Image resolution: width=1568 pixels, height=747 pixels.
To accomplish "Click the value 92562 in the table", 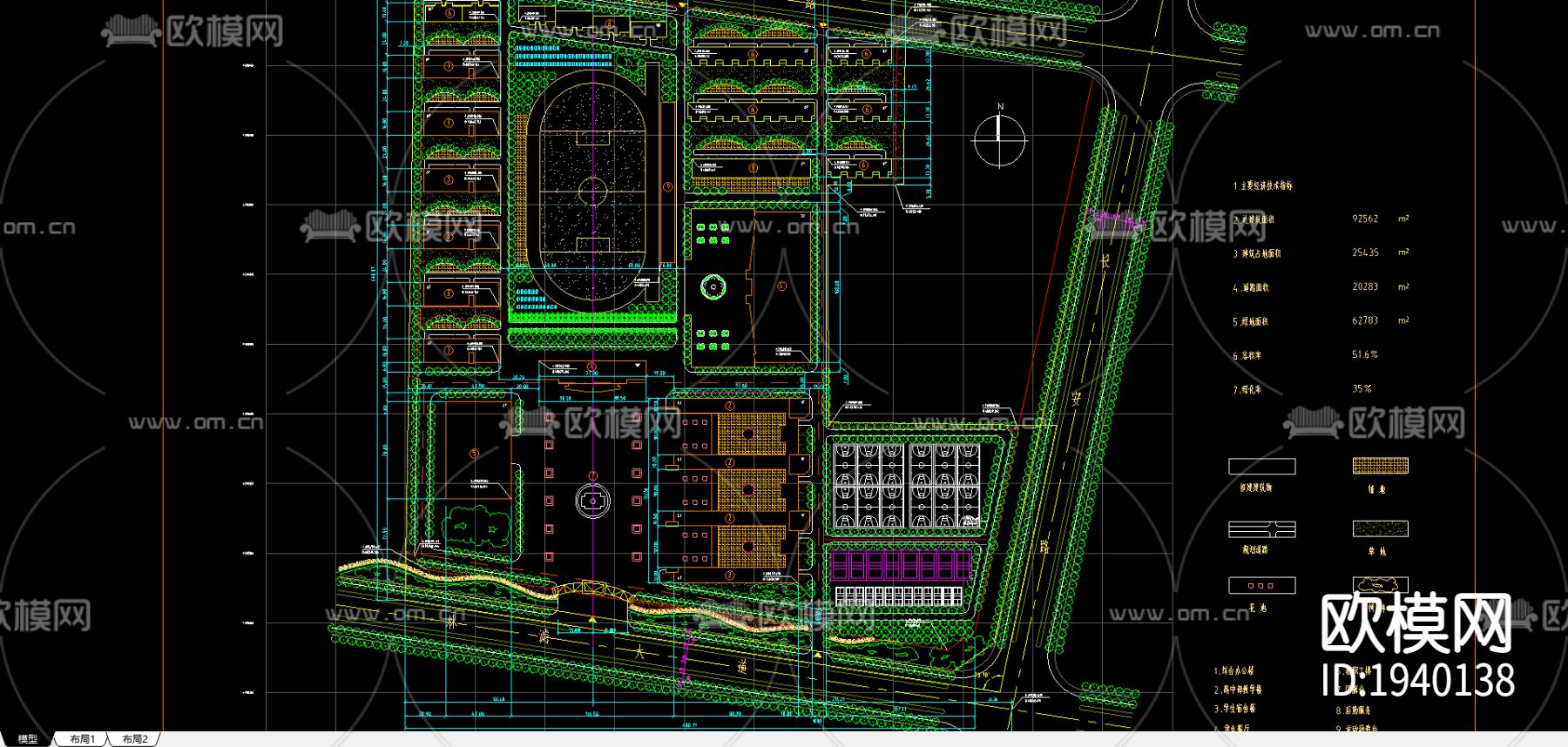I will tap(1365, 219).
